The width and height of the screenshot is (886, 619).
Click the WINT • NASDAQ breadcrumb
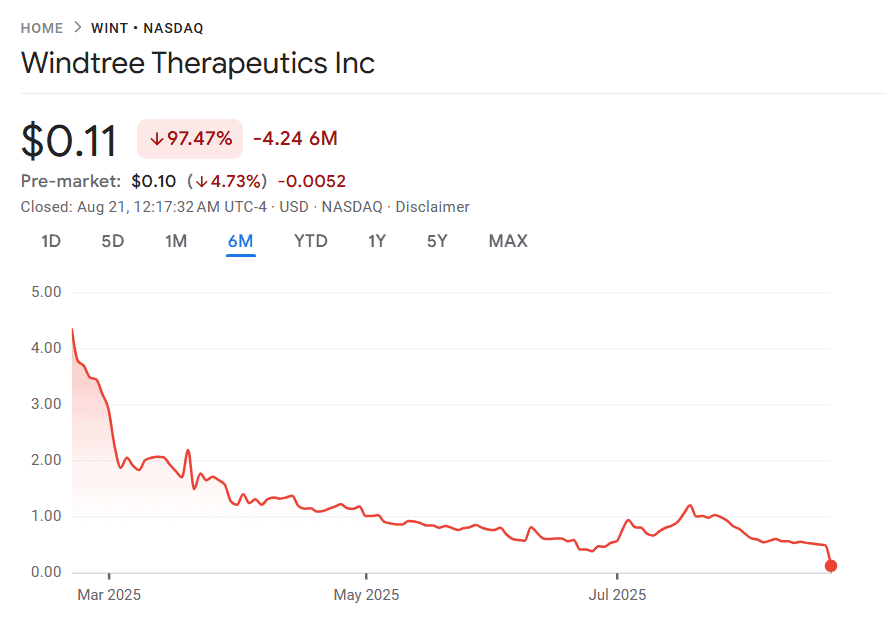pyautogui.click(x=147, y=28)
